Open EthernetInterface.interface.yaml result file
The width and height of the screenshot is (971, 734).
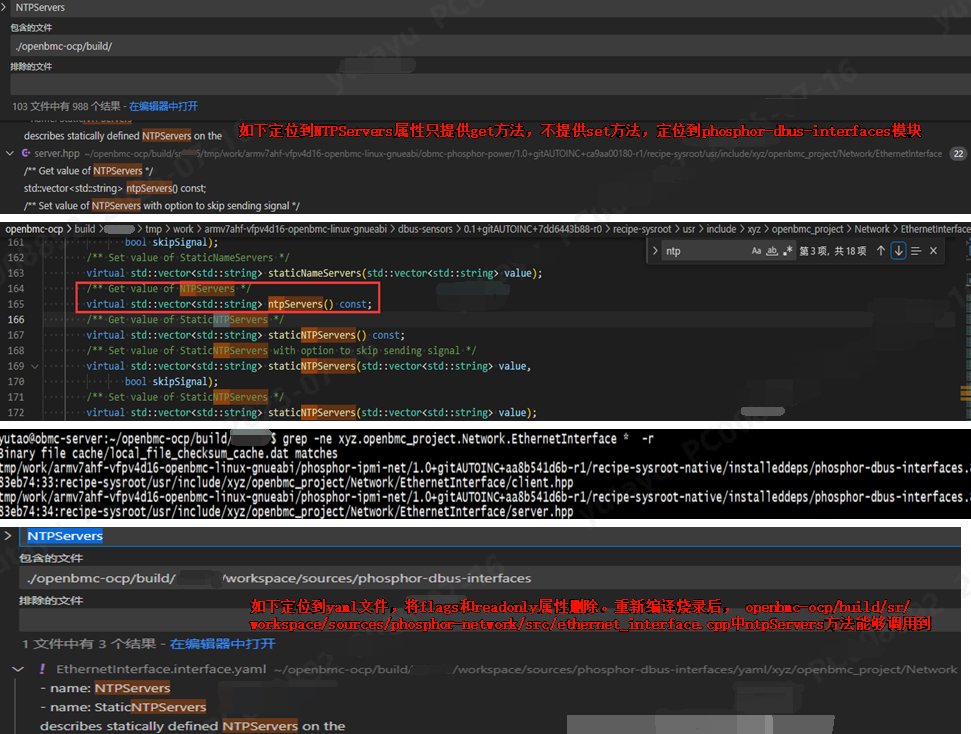(161, 670)
